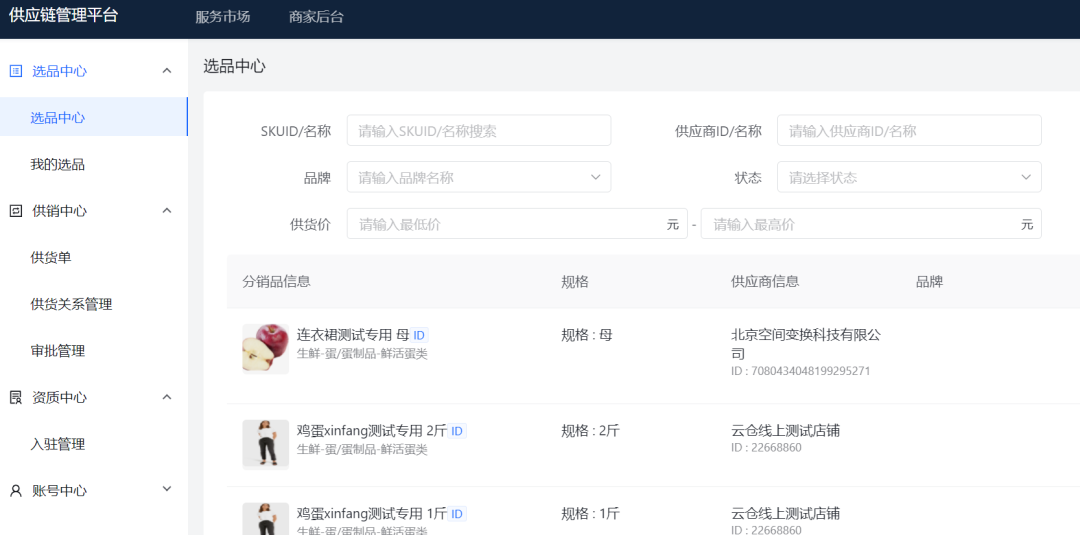Open 商家后台 in top navigation
Screen dimensions: 1080x535
coord(316,18)
